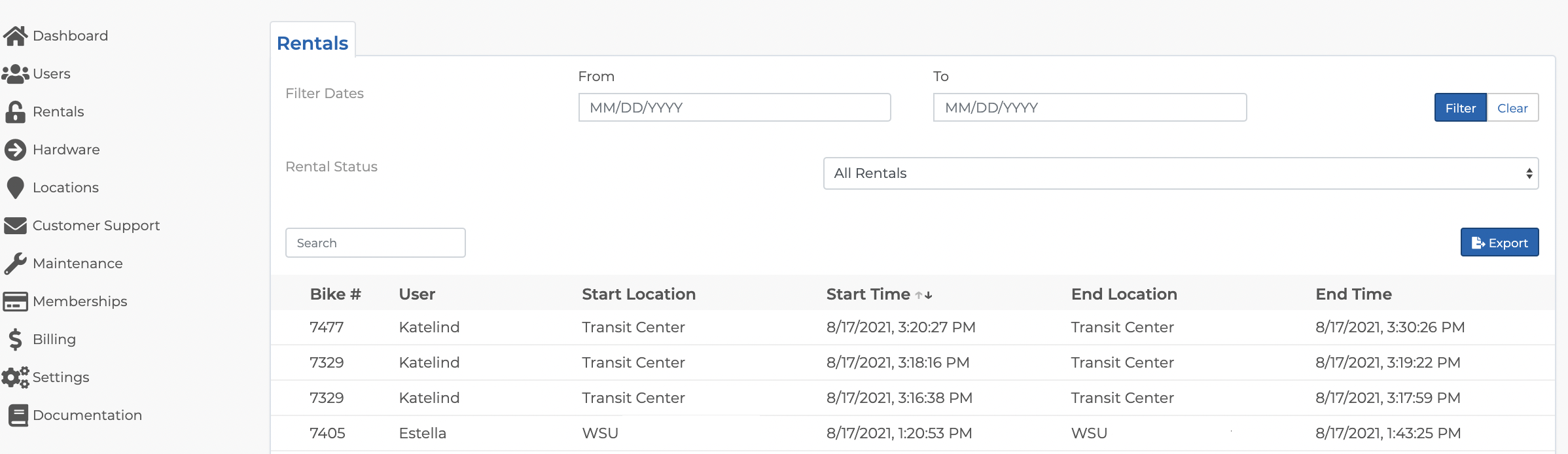The height and width of the screenshot is (454, 1568).
Task: Open Memberships card icon
Action: (15, 302)
